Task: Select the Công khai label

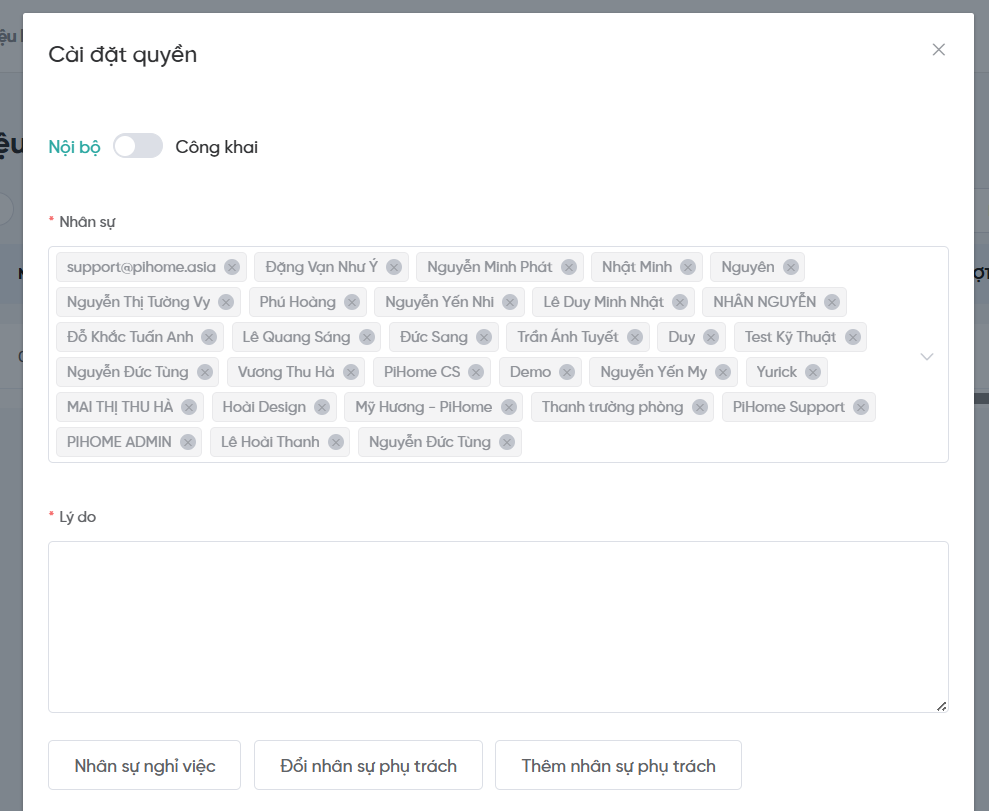Action: [x=216, y=147]
